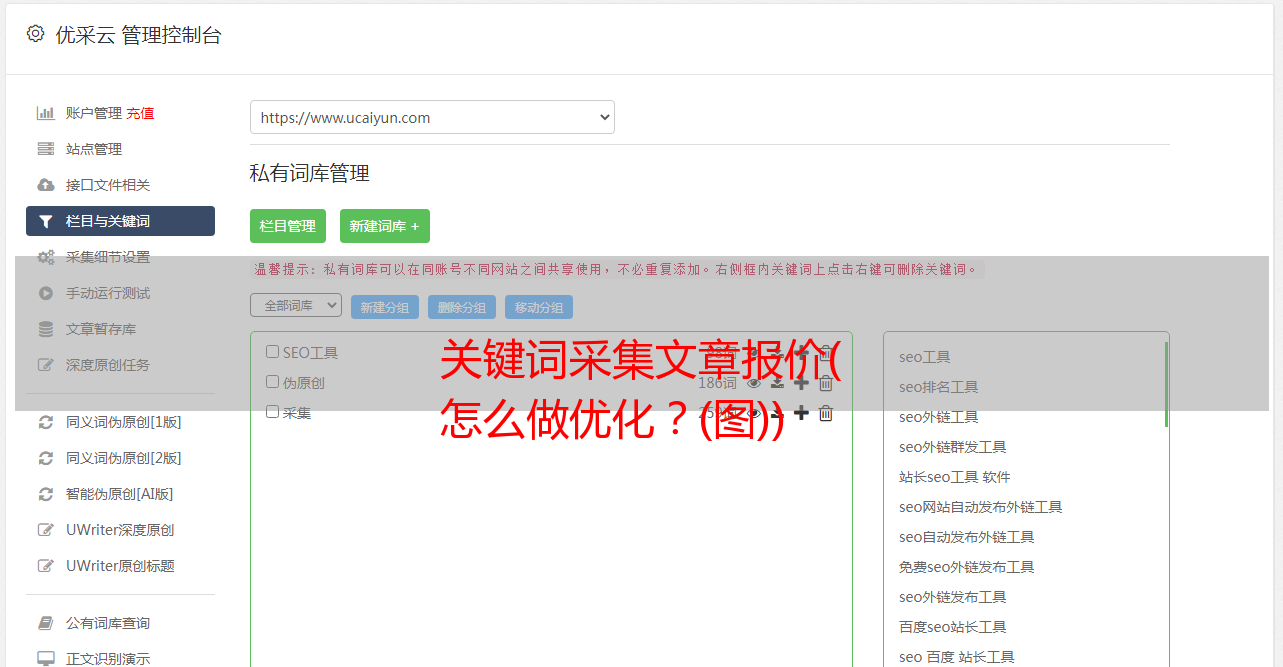Open the site URL dropdown
The height and width of the screenshot is (667, 1283).
432,117
